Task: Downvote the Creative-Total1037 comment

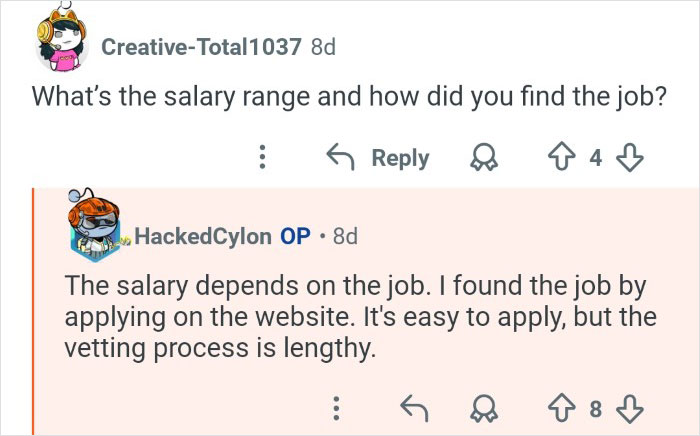Action: click(x=631, y=157)
